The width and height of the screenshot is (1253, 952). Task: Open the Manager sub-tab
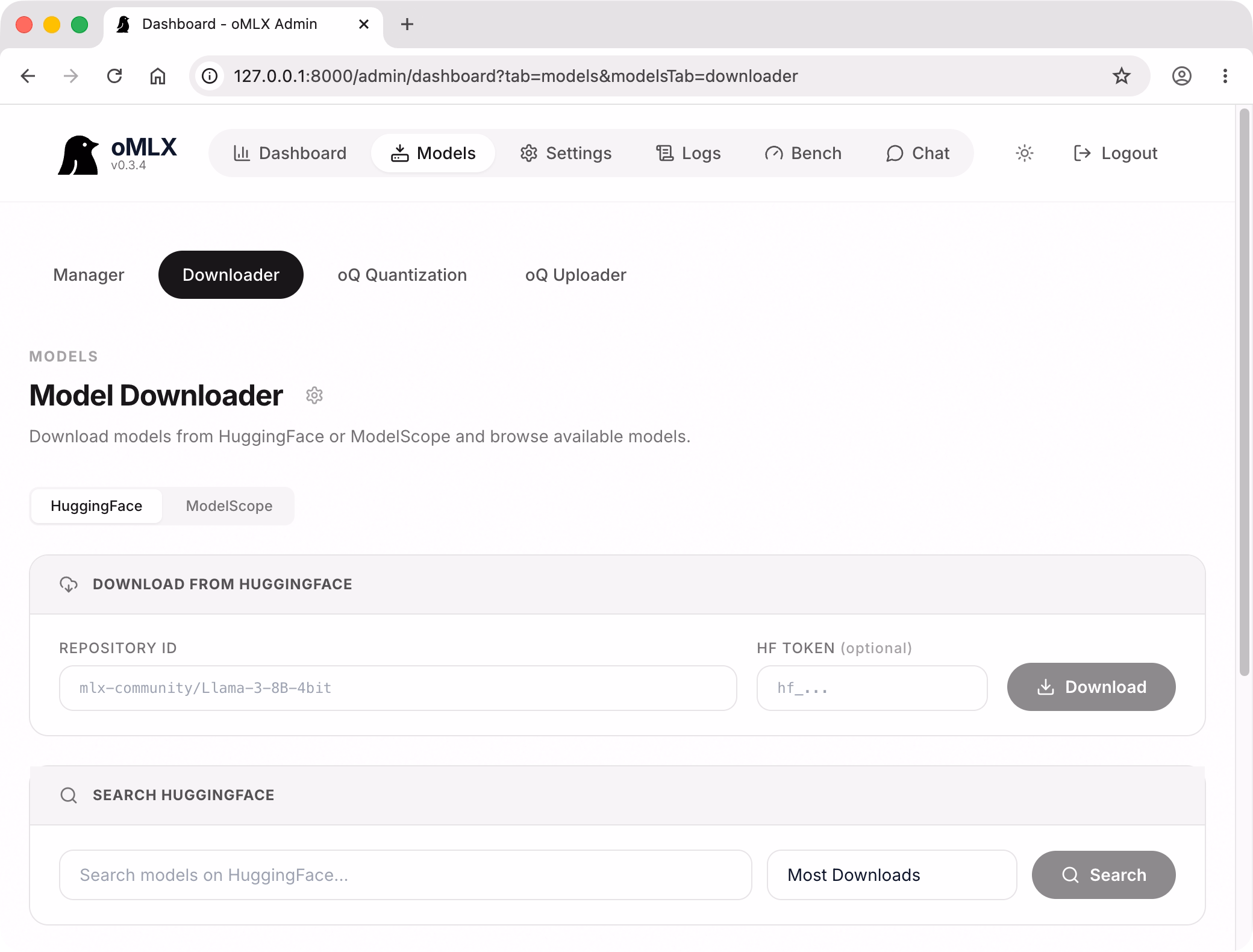click(x=89, y=275)
